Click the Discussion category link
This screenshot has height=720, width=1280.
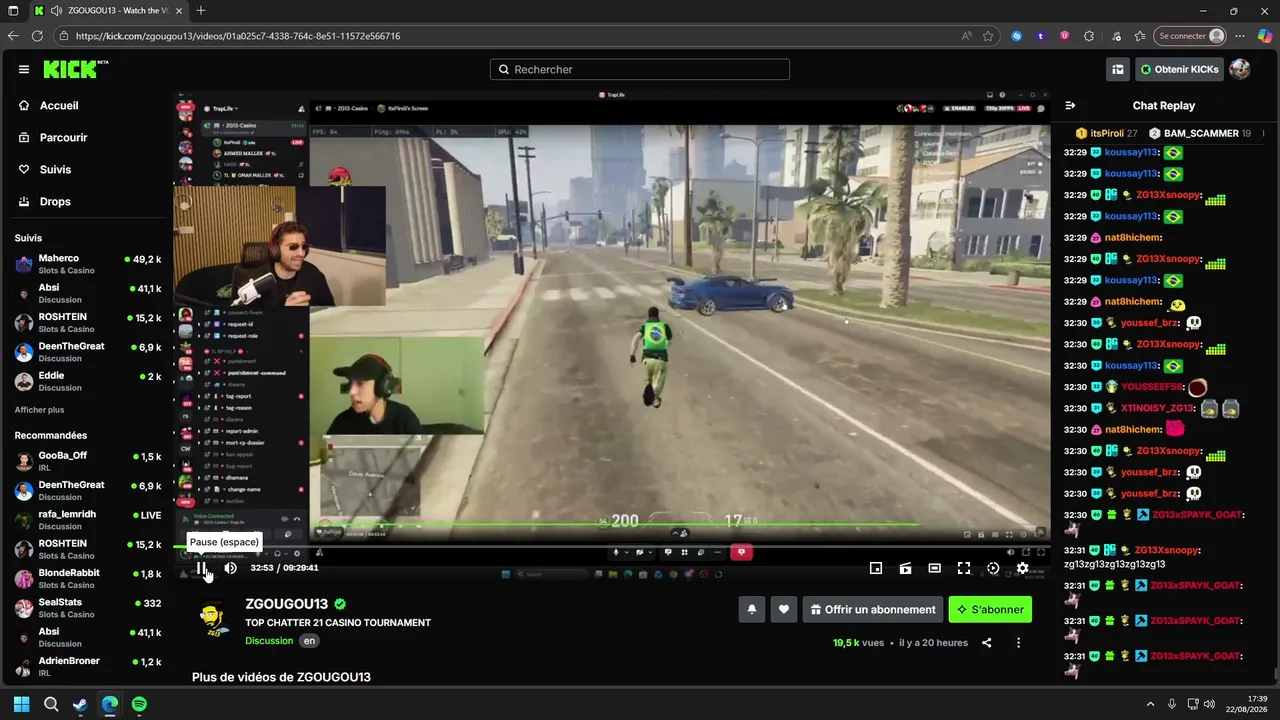pyautogui.click(x=269, y=641)
